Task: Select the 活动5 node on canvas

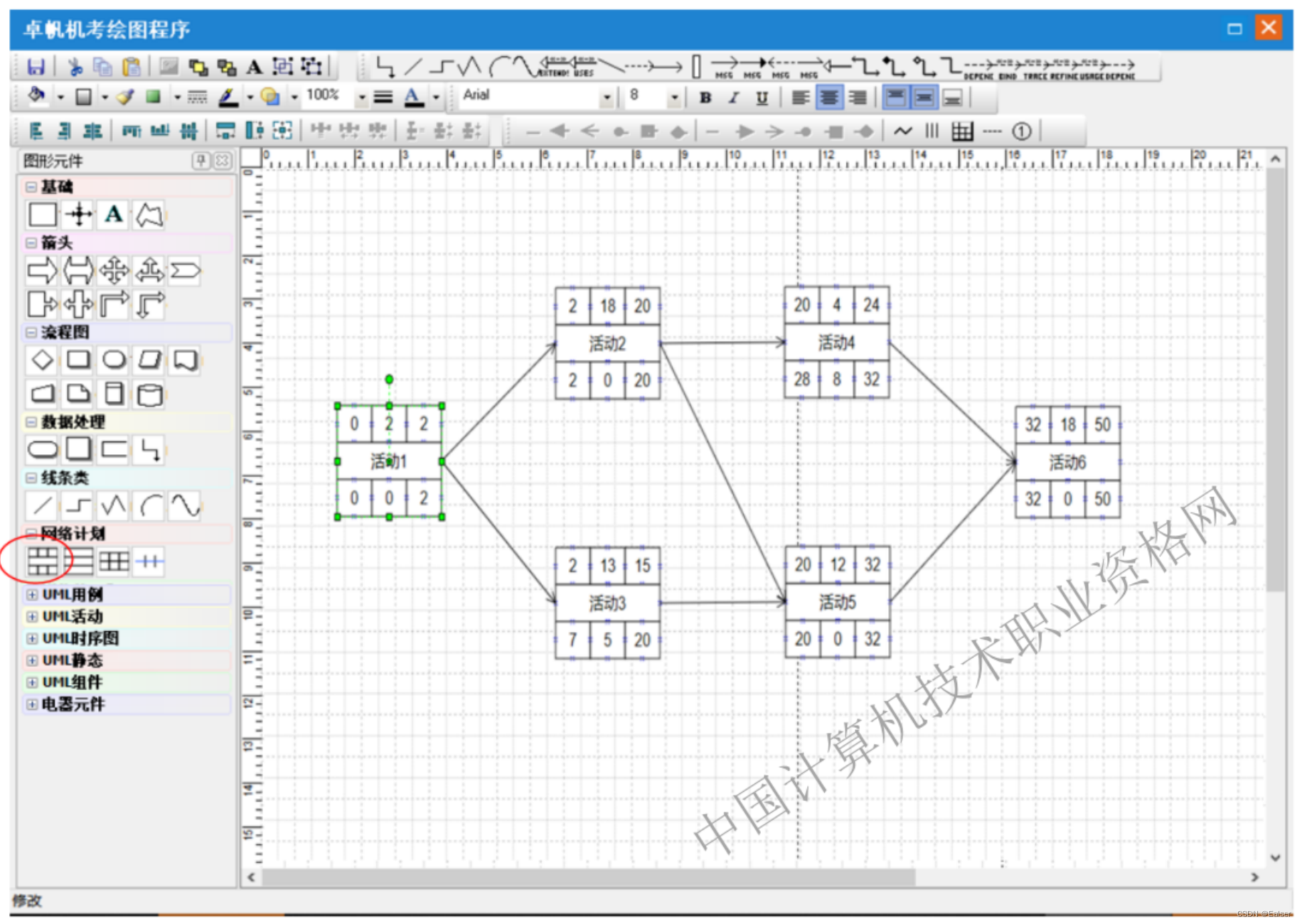Action: click(x=837, y=602)
